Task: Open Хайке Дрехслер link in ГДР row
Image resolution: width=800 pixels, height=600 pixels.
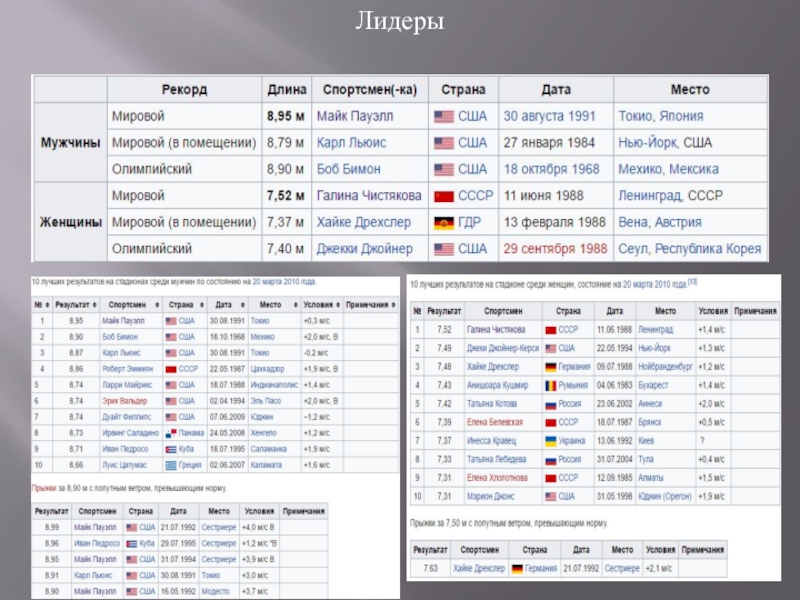Action: 363,222
